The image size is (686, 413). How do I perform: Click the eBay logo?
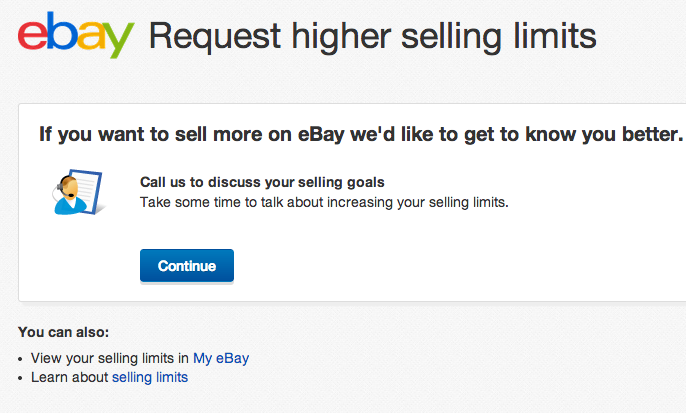pyautogui.click(x=75, y=35)
